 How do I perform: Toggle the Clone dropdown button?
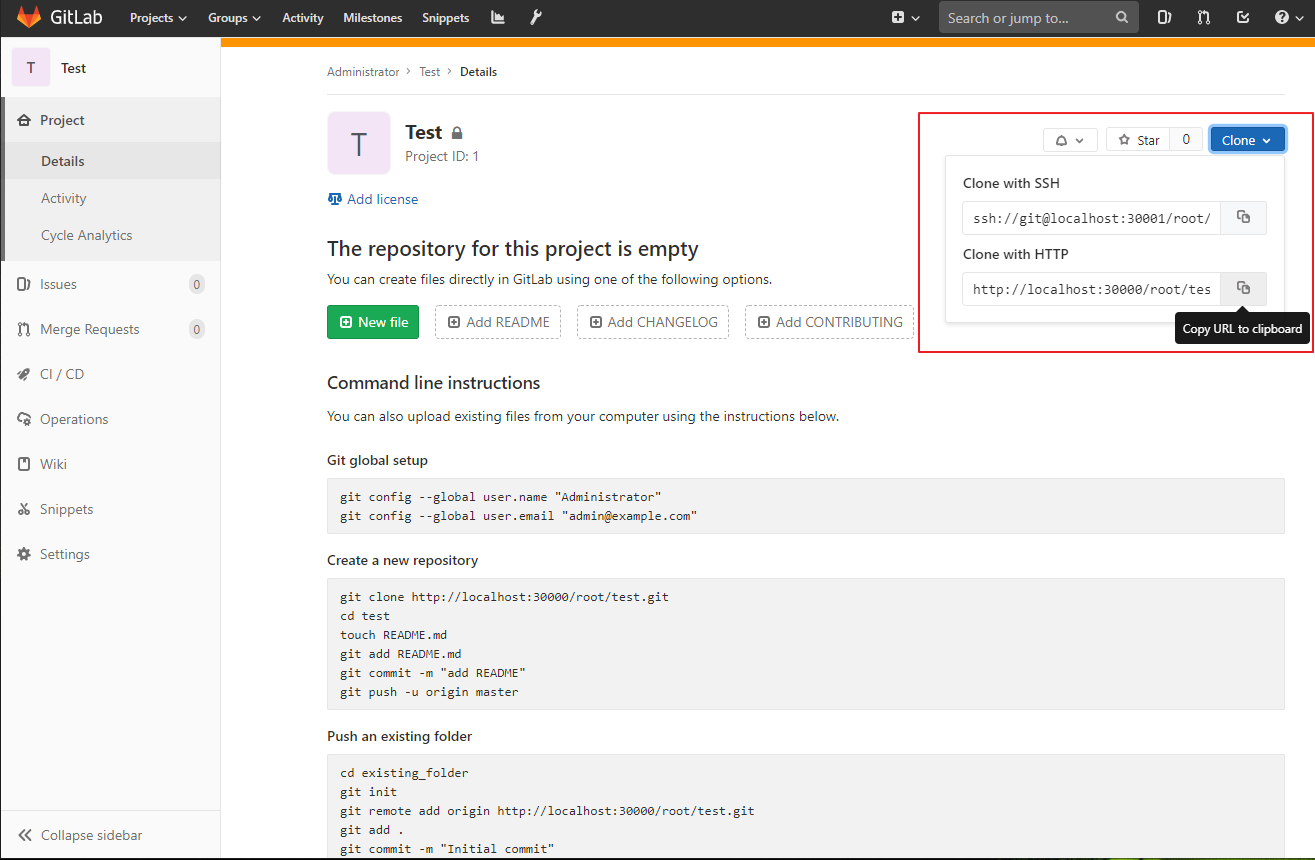[x=1247, y=140]
